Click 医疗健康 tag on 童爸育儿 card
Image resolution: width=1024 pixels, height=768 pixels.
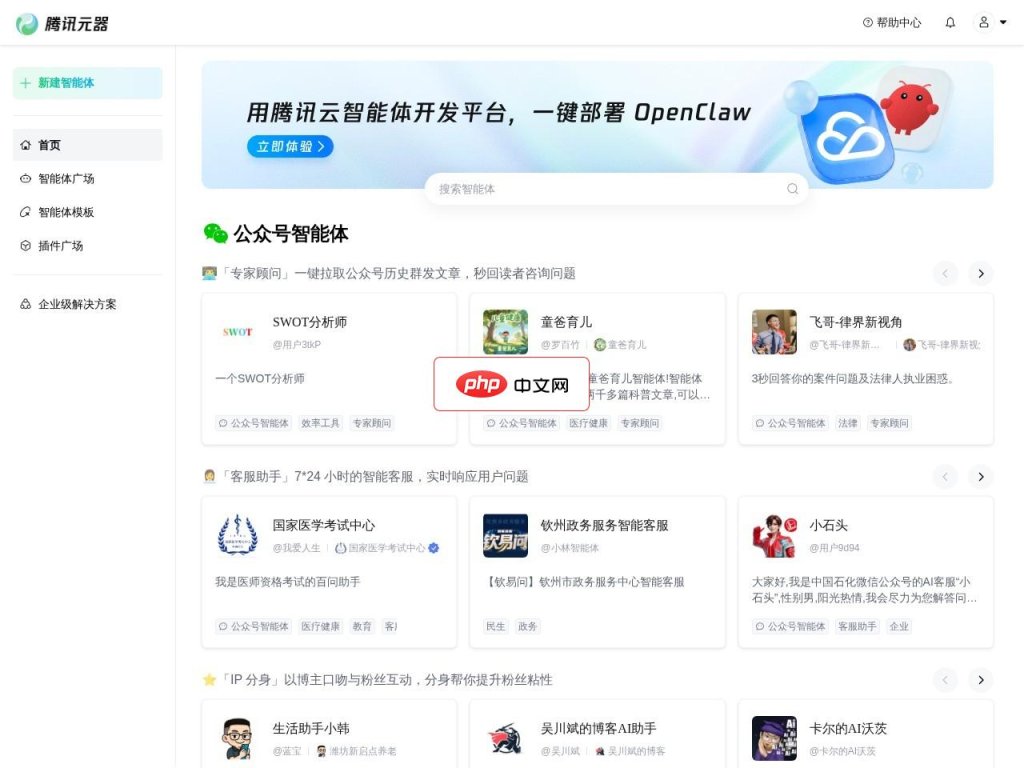coord(588,423)
